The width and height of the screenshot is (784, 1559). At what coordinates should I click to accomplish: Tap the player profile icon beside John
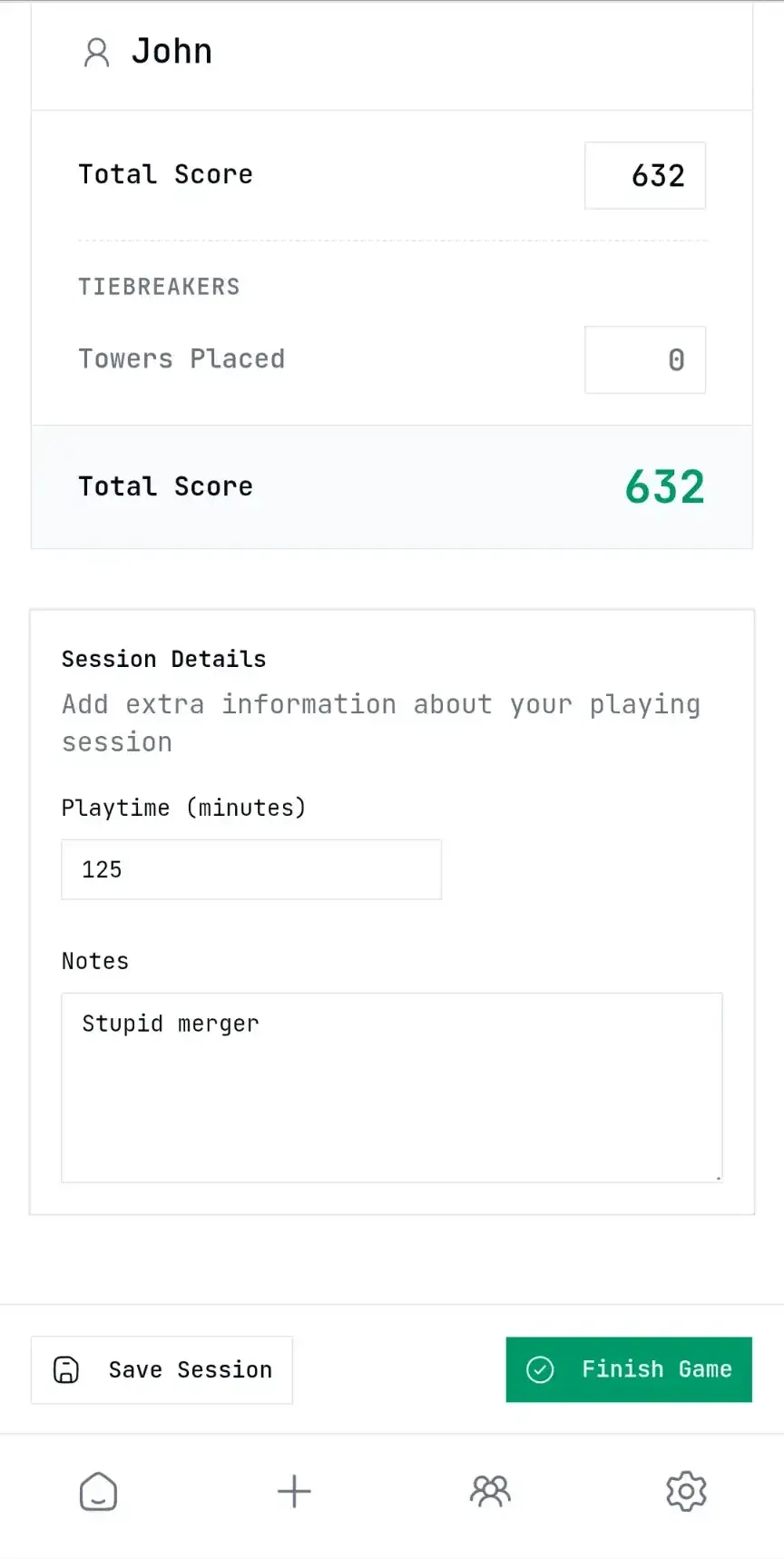97,53
